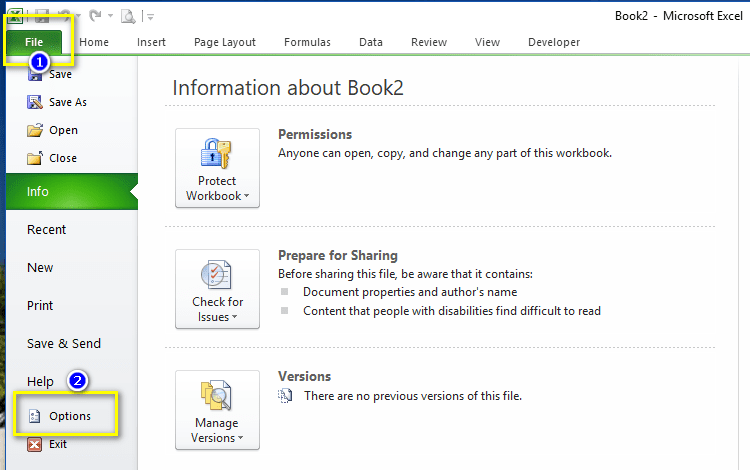
Task: Show the Recent workbooks list
Action: click(46, 230)
